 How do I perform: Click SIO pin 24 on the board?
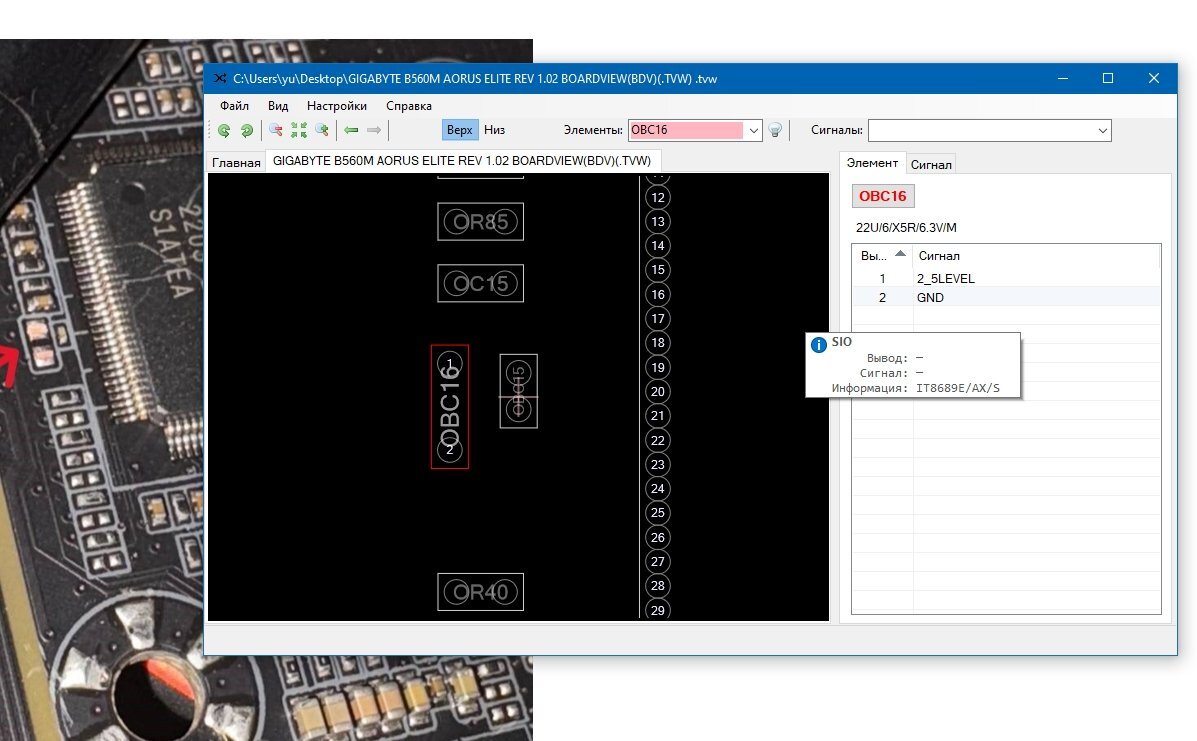click(x=658, y=488)
